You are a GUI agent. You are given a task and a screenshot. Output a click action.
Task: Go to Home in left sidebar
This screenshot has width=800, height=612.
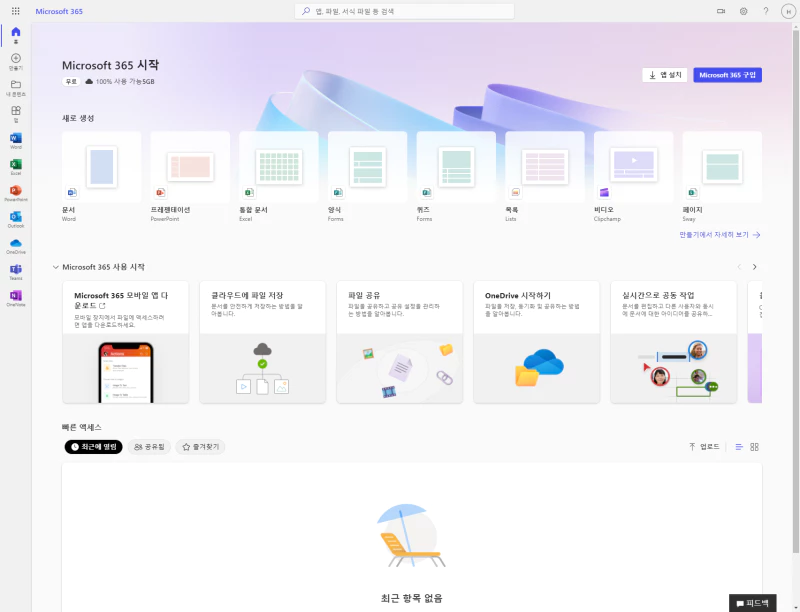tap(16, 35)
